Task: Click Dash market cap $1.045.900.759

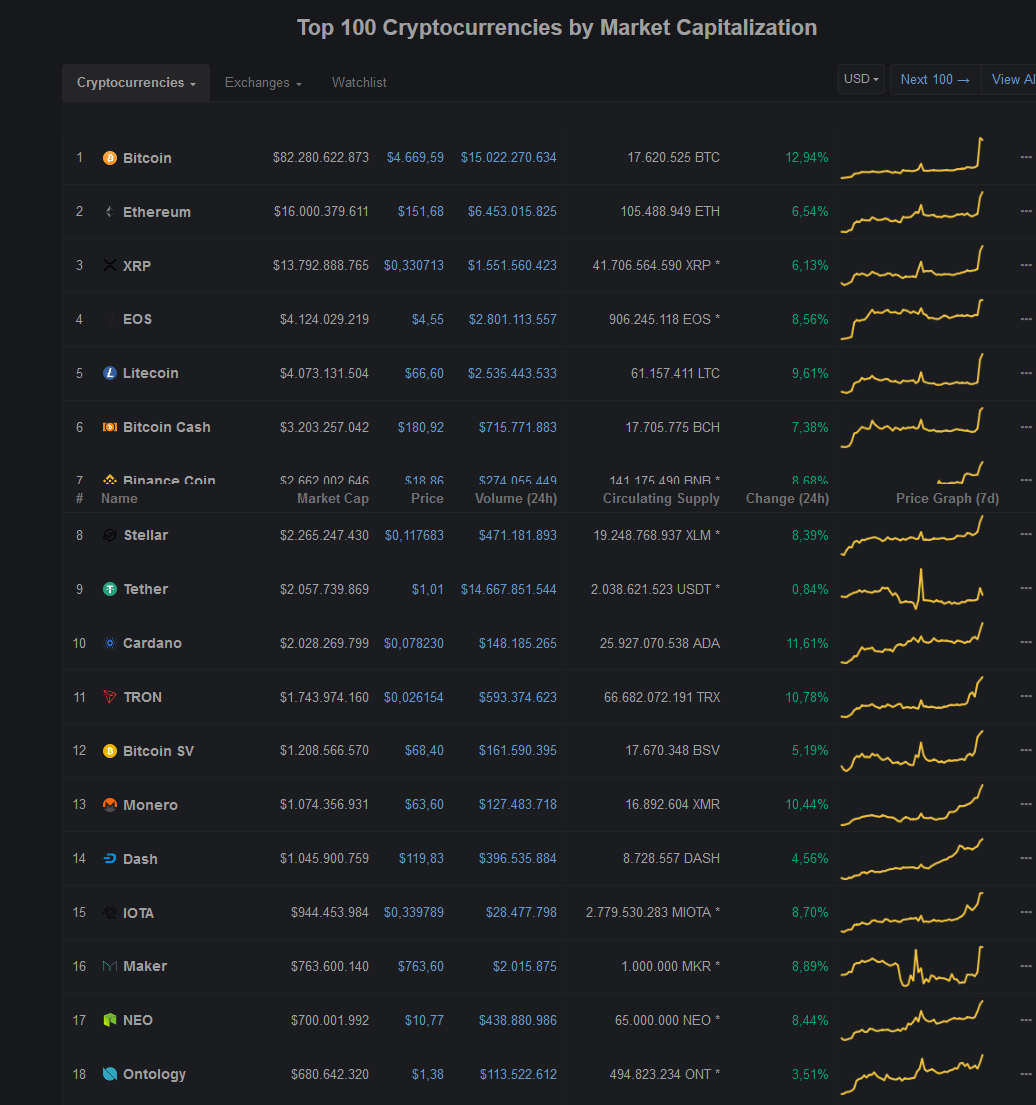Action: click(324, 858)
